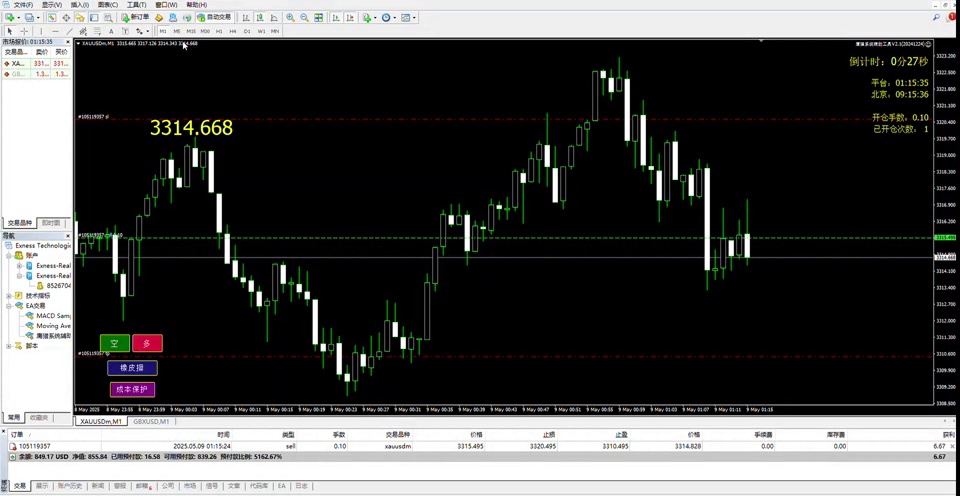The image size is (960, 496).
Task: Toggle the Chart Shift icon
Action: pyautogui.click(x=350, y=18)
